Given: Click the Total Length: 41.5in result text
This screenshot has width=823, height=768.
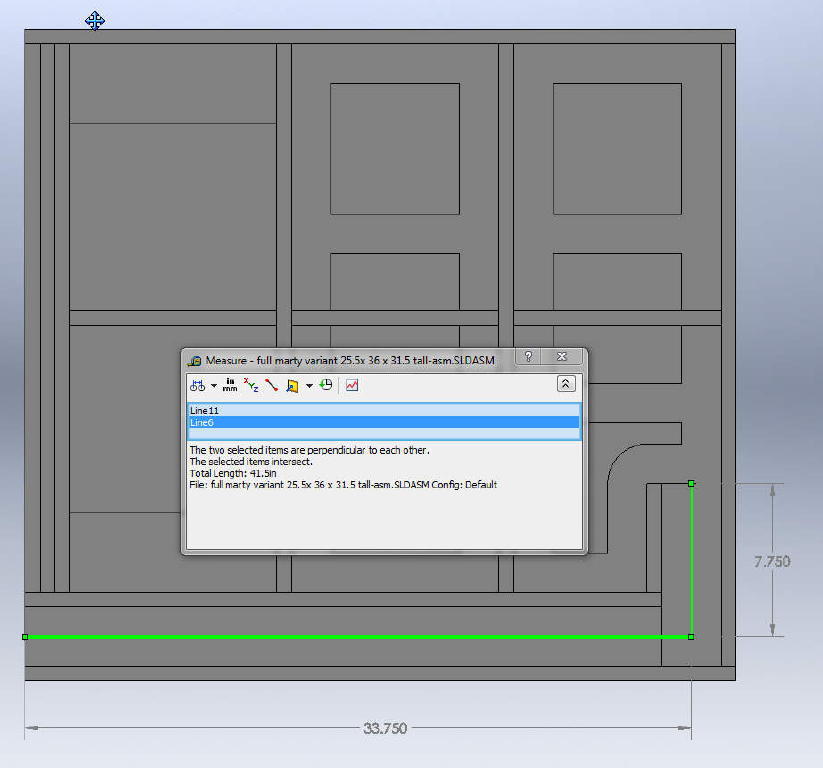Looking at the screenshot, I should coord(233,473).
